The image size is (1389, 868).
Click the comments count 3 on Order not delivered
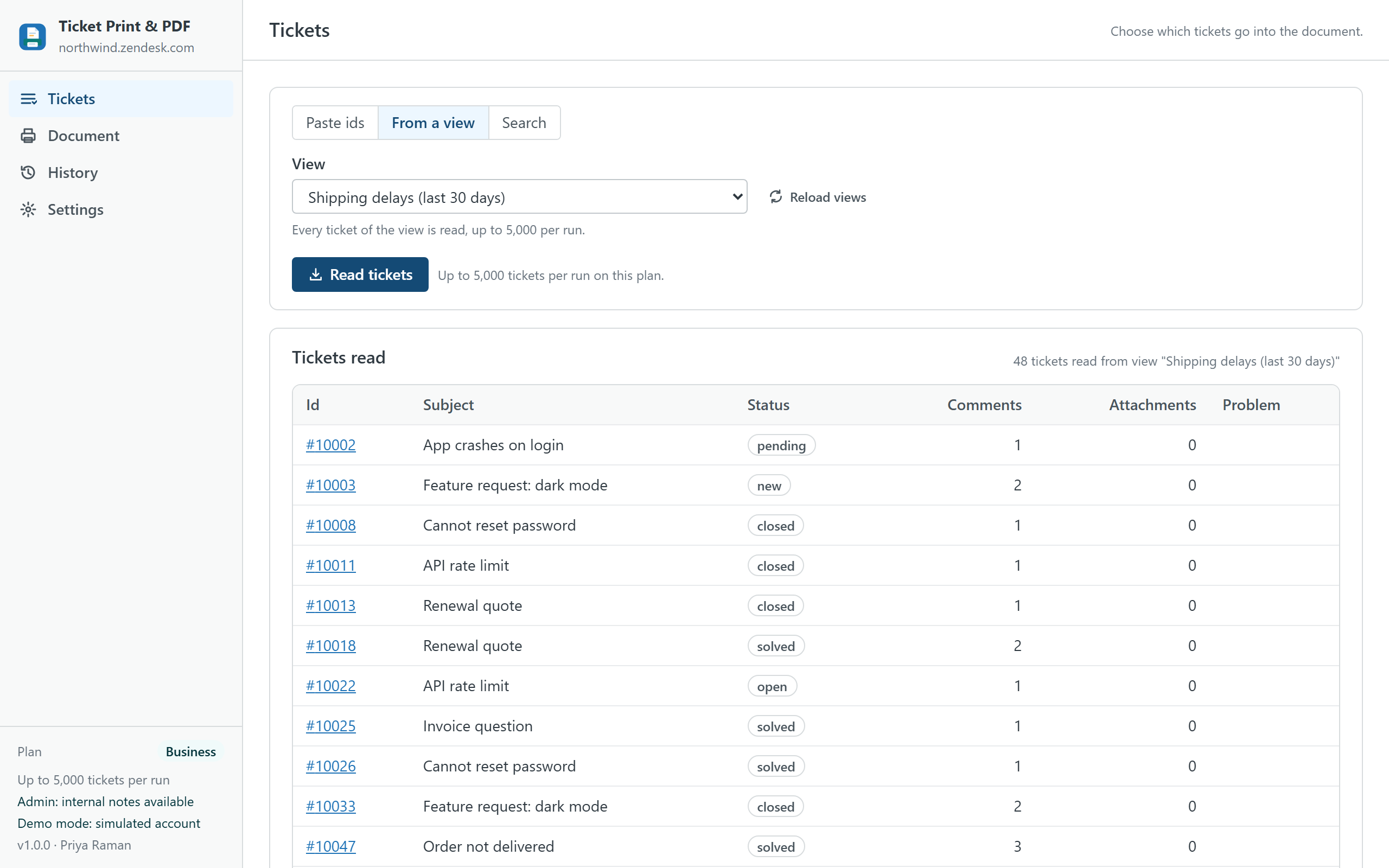tap(1017, 847)
